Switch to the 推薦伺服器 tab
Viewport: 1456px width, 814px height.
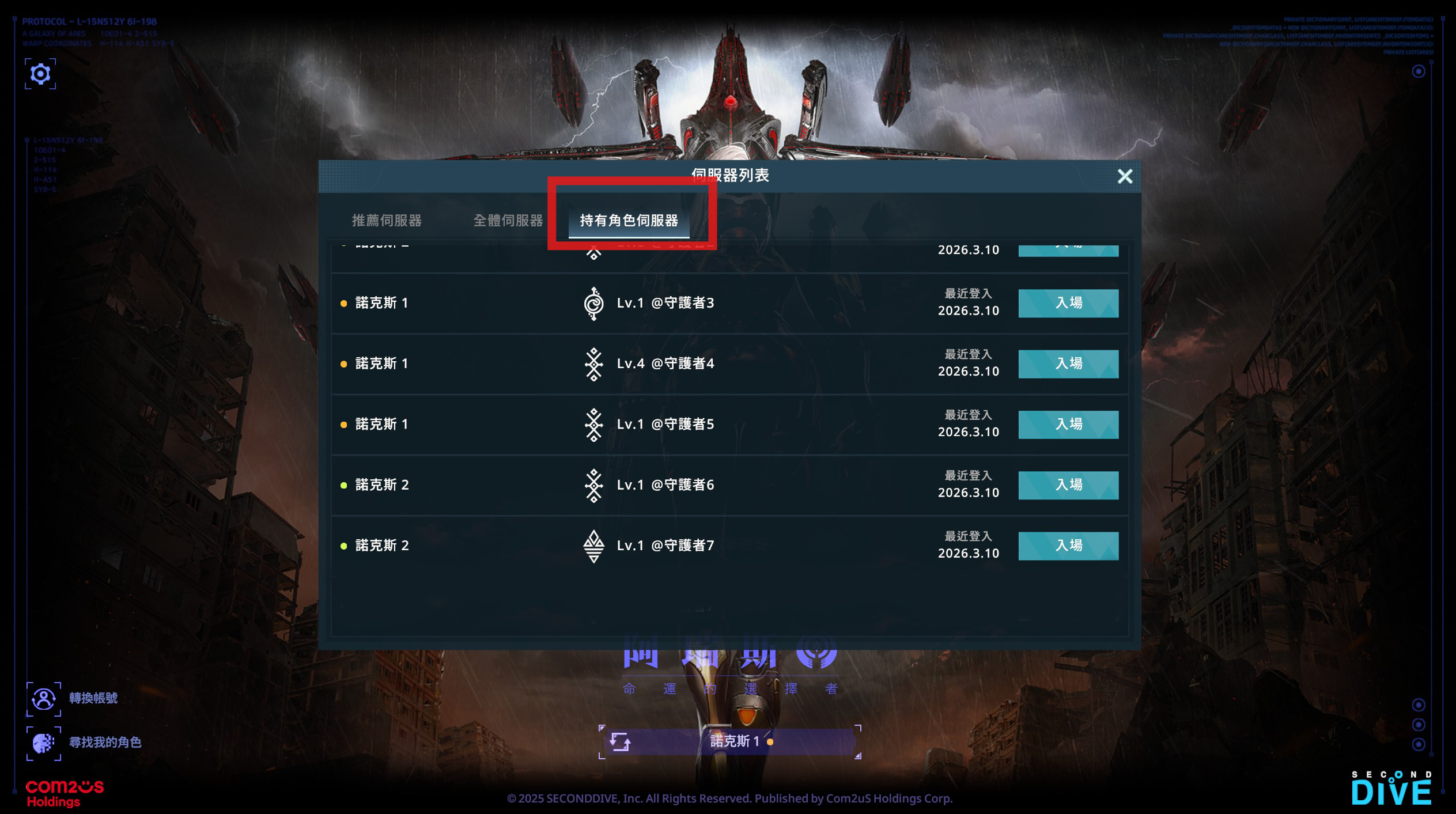(x=387, y=221)
